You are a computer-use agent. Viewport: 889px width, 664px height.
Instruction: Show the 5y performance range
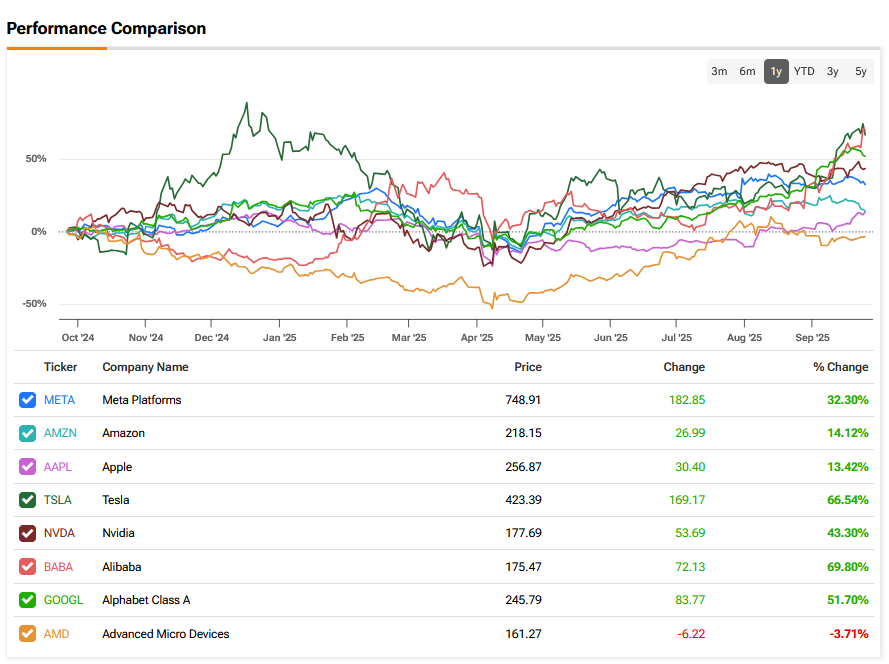pos(861,71)
